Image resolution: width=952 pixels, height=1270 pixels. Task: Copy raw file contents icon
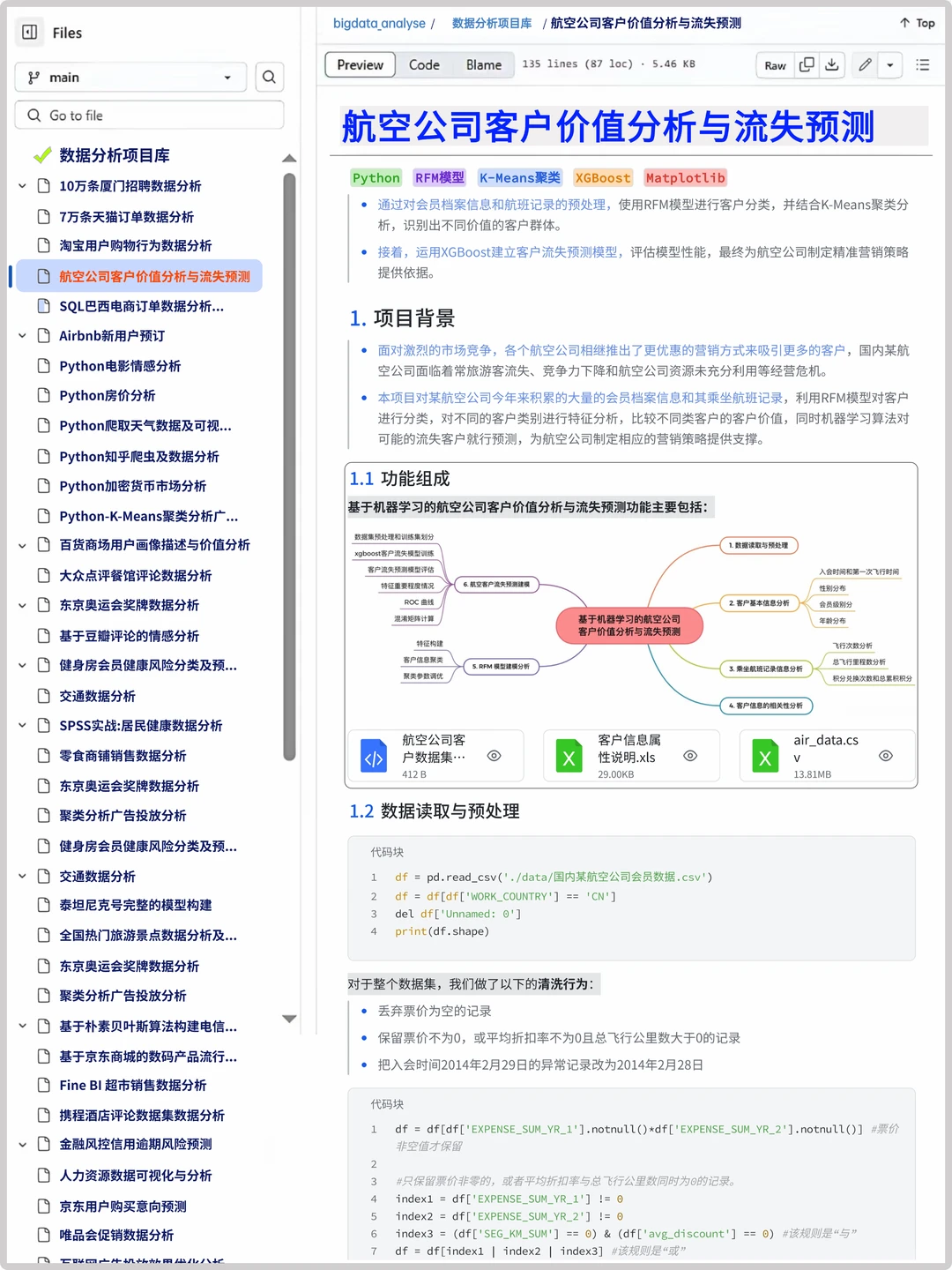(807, 65)
